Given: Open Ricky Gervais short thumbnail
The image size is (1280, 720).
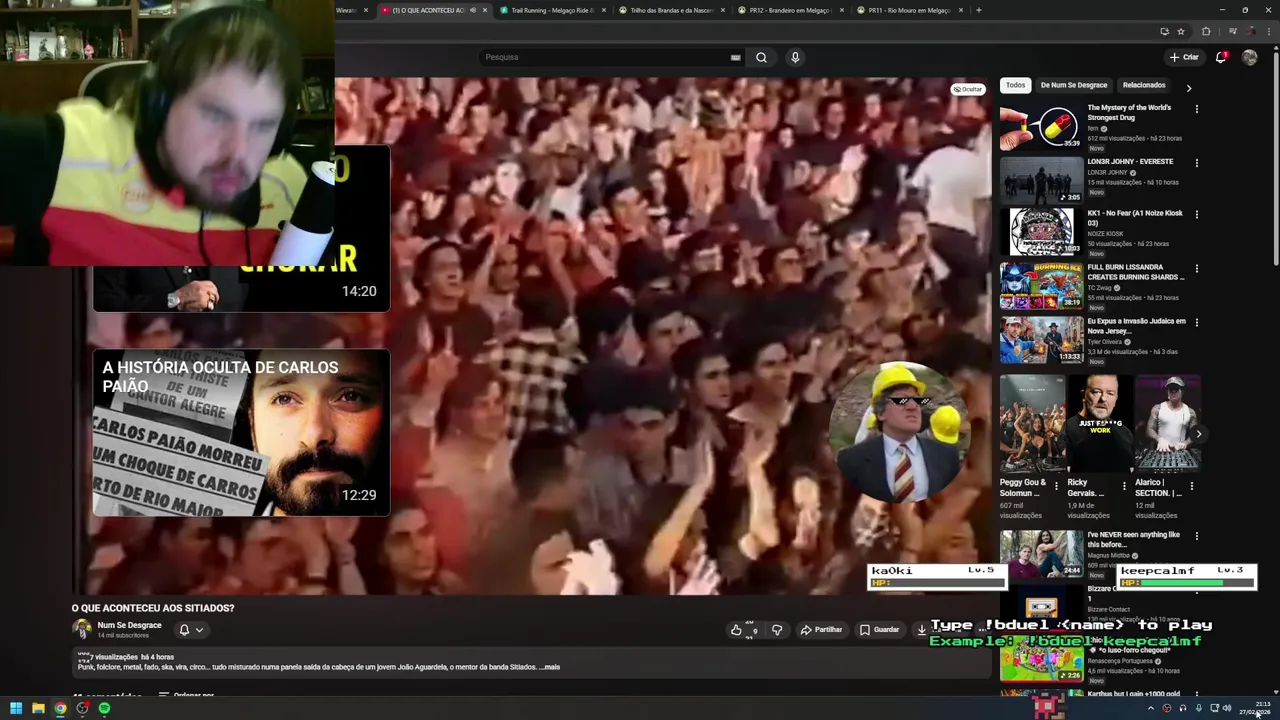Looking at the screenshot, I should tap(1100, 423).
